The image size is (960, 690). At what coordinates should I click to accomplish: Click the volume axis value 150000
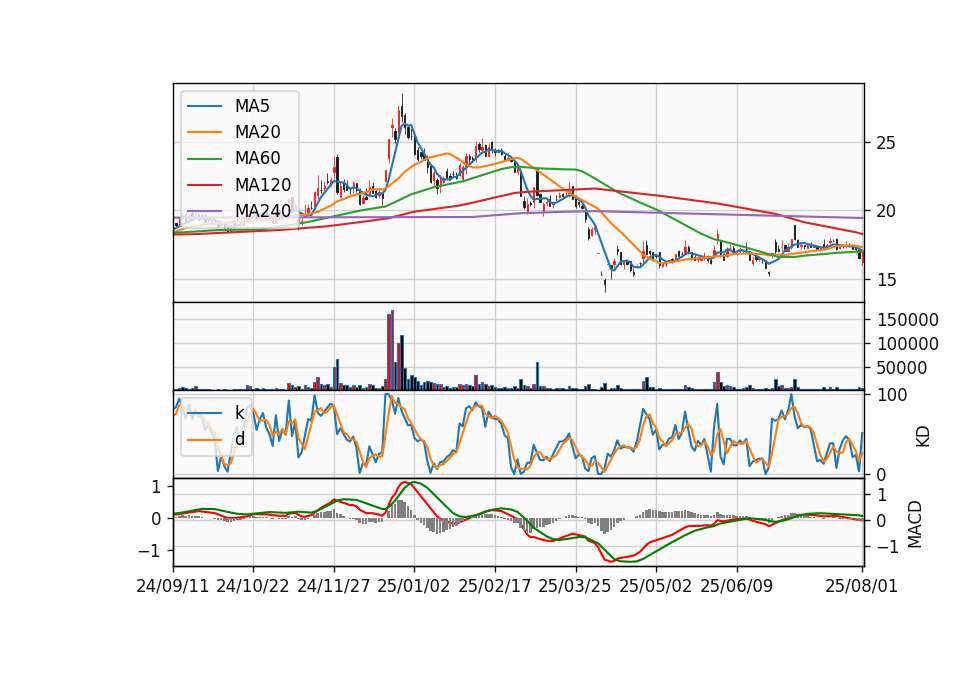pyautogui.click(x=908, y=320)
